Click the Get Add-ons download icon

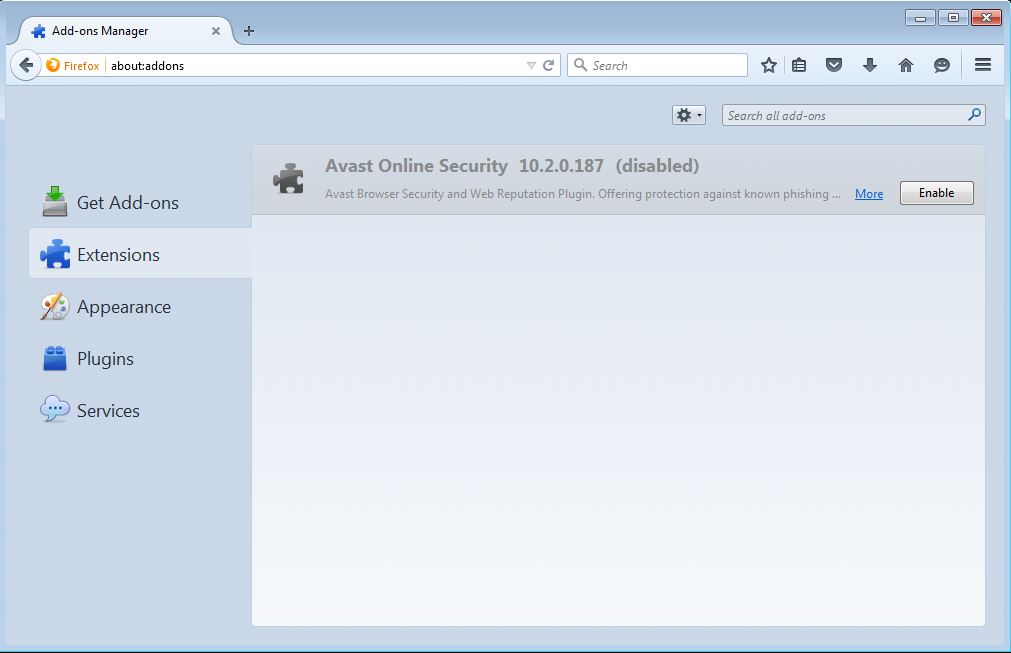(55, 200)
